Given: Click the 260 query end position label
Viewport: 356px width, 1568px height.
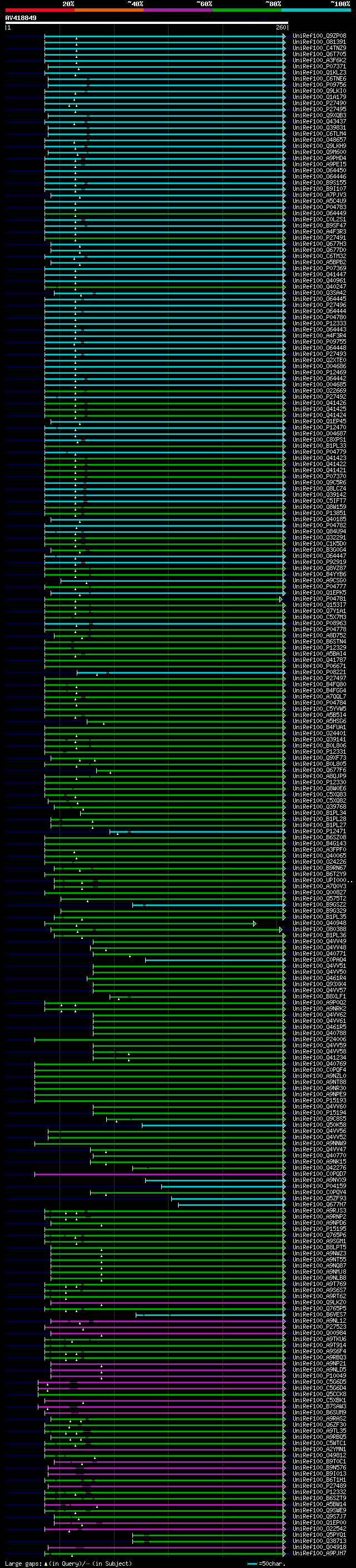Looking at the screenshot, I should coord(280,27).
